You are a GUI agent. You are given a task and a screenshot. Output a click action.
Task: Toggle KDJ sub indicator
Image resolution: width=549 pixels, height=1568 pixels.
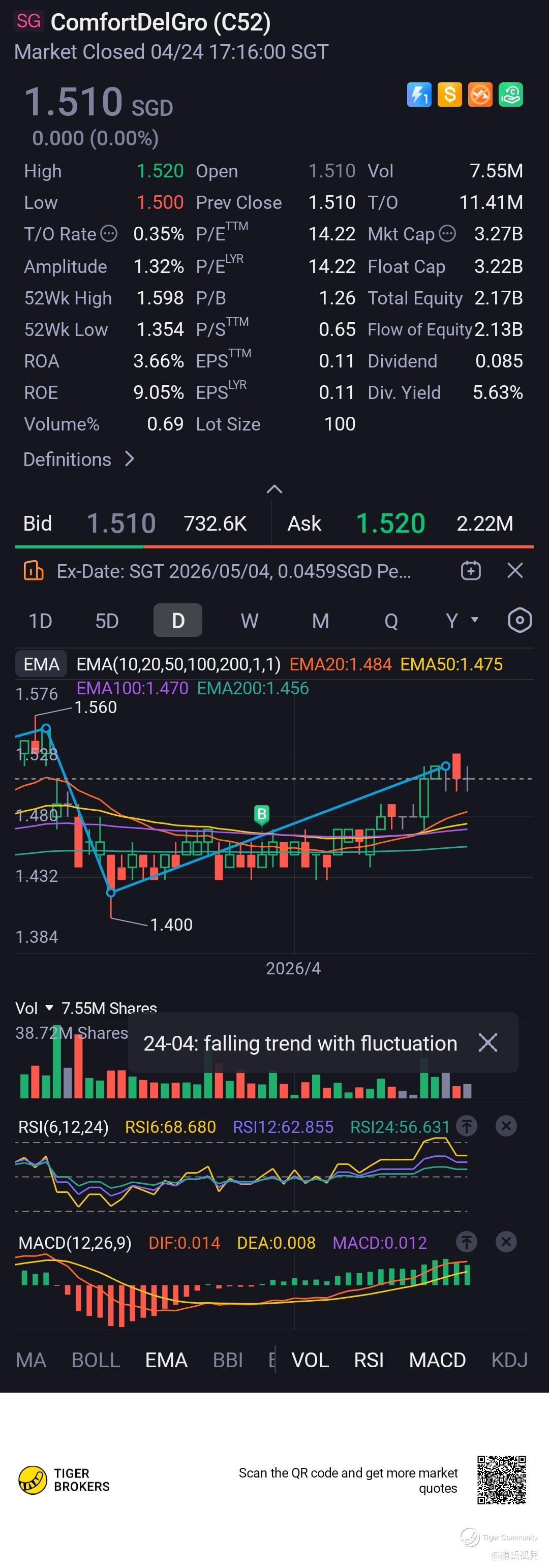coord(509,1360)
